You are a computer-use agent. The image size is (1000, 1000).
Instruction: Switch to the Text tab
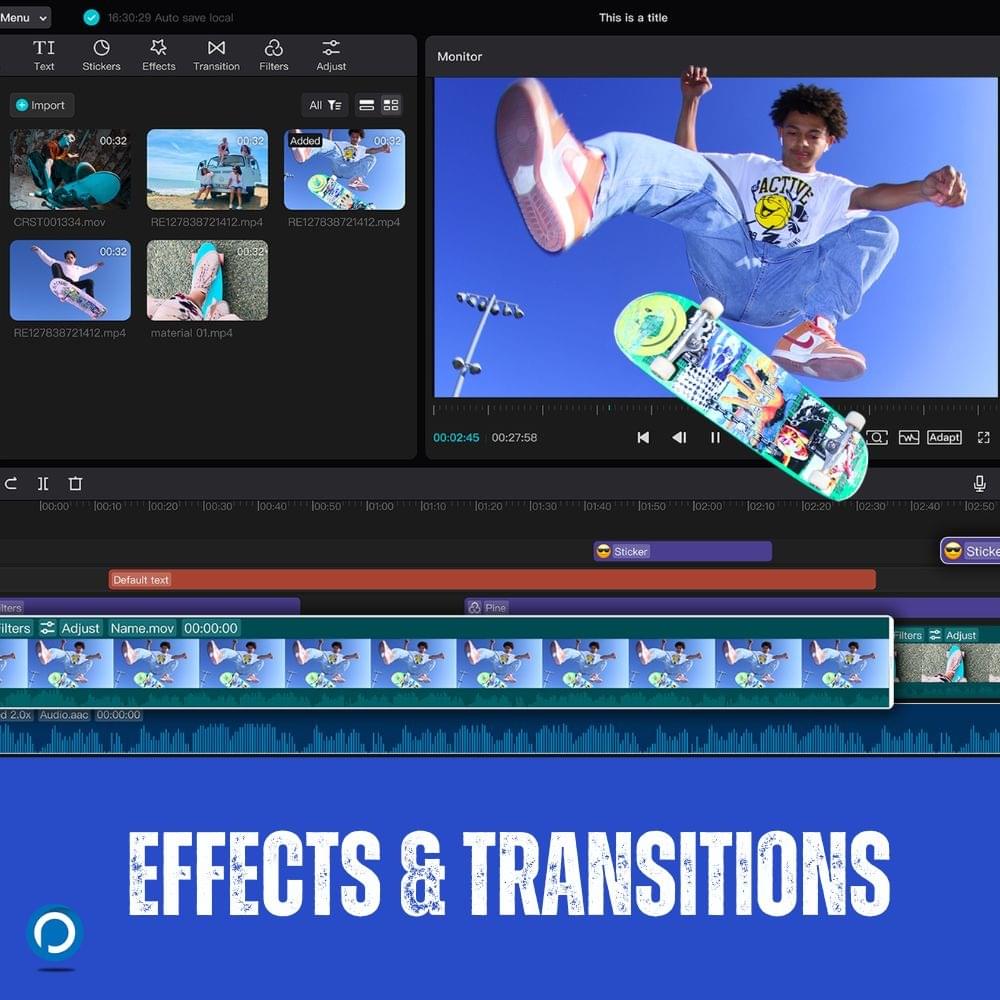[x=44, y=55]
